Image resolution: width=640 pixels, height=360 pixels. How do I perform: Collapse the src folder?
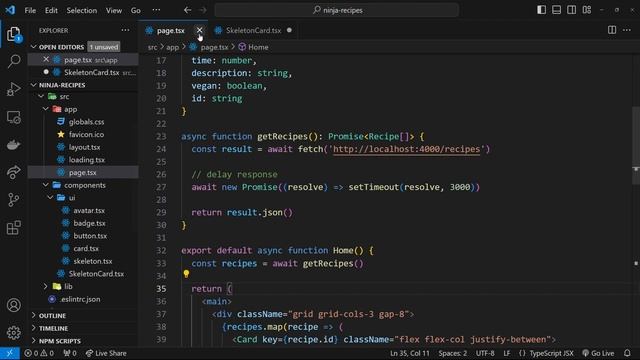click(x=41, y=96)
